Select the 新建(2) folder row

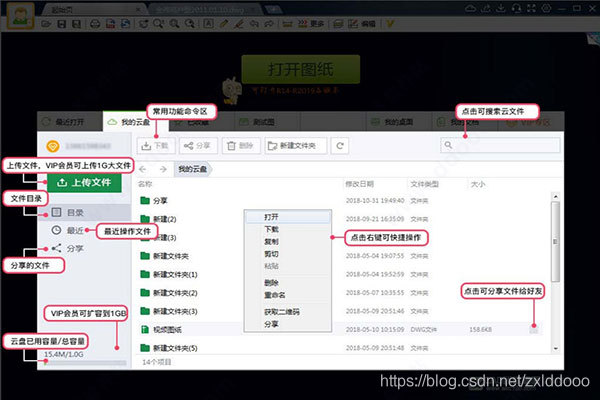[x=341, y=219]
